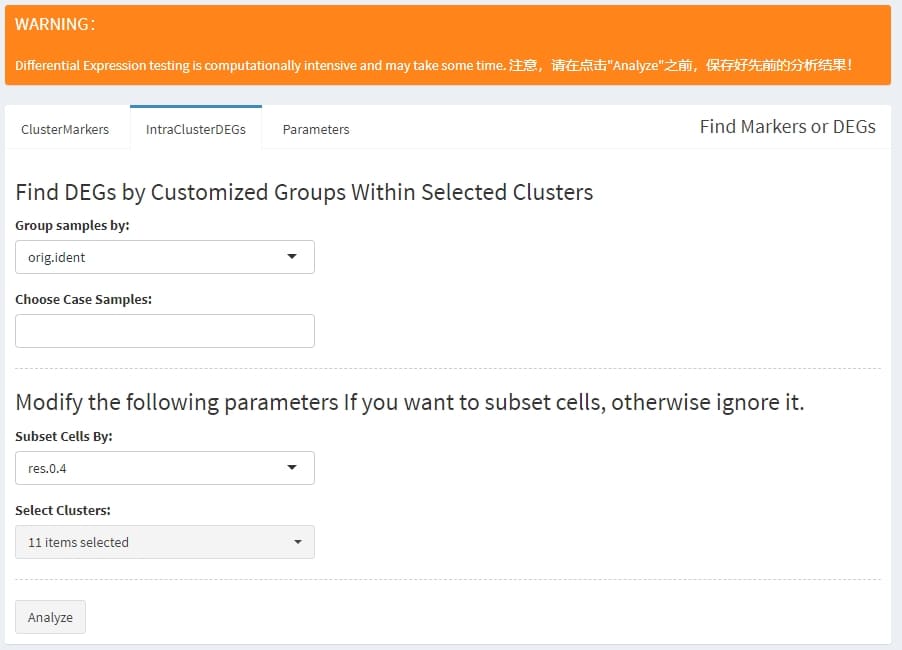Image resolution: width=902 pixels, height=650 pixels.
Task: Open the Parameters tab
Action: coord(316,129)
